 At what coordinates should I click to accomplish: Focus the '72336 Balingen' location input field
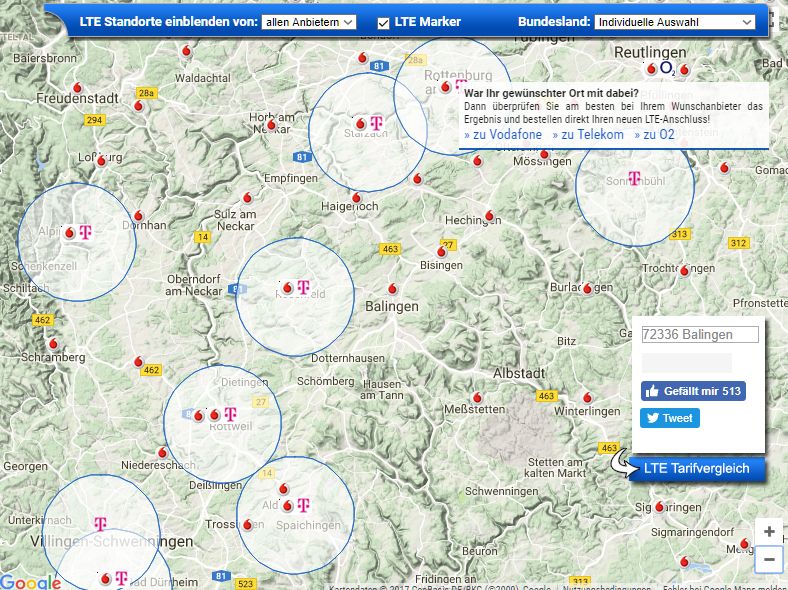click(x=700, y=335)
